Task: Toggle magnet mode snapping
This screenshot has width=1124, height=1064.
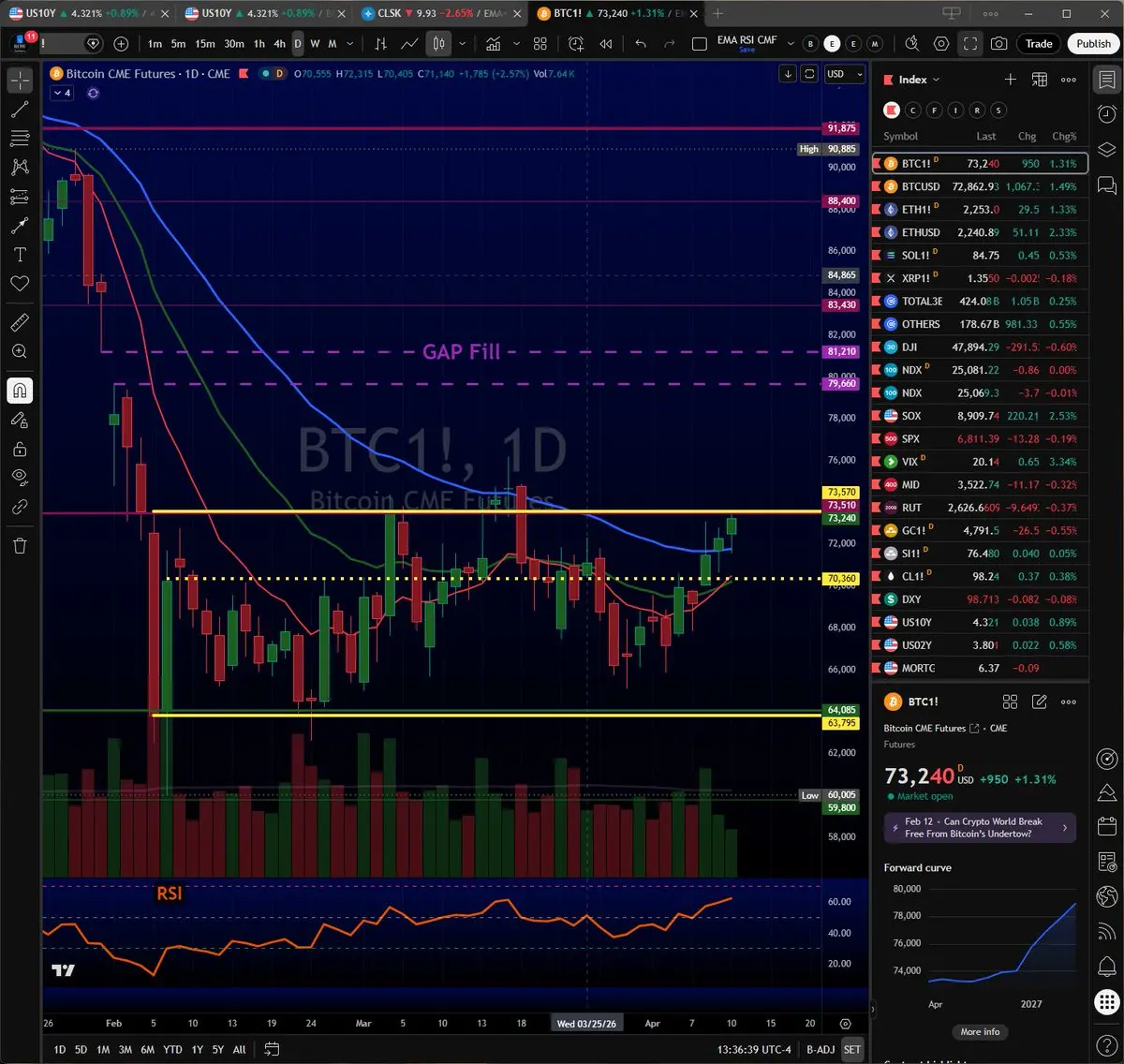Action: click(20, 391)
